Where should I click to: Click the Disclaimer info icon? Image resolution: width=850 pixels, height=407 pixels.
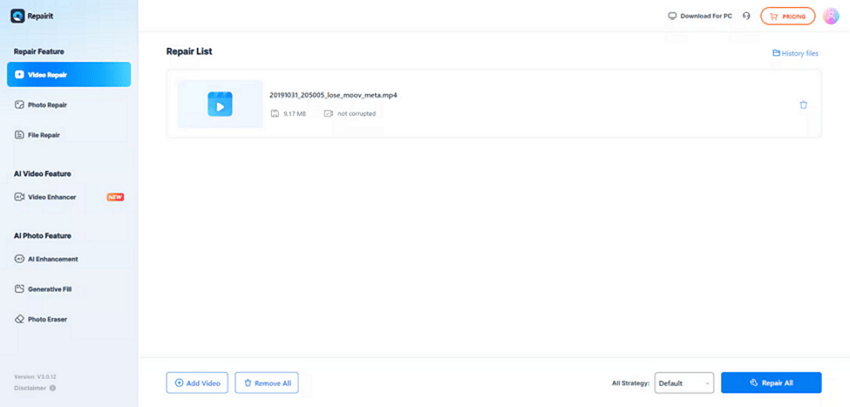coord(52,388)
